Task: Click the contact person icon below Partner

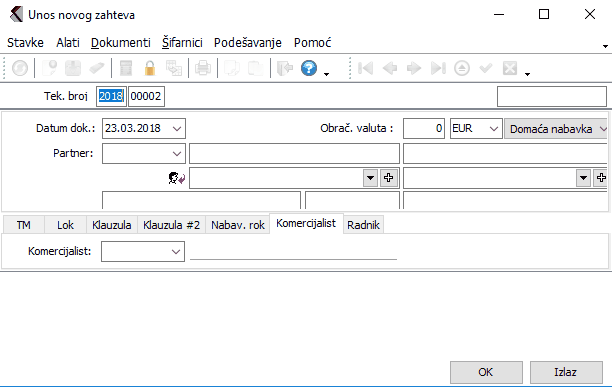Action: coord(176,178)
